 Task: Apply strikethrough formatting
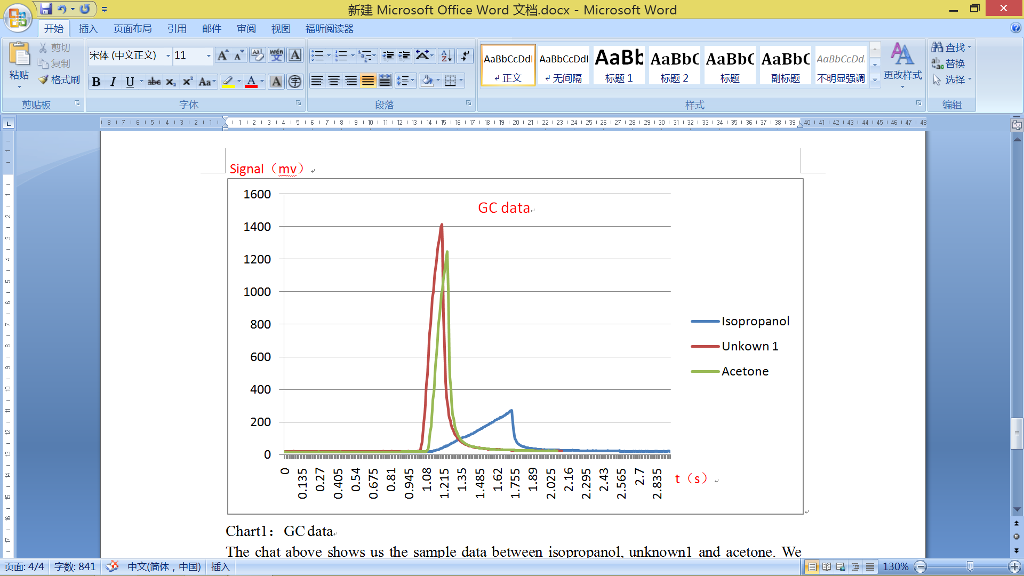154,81
